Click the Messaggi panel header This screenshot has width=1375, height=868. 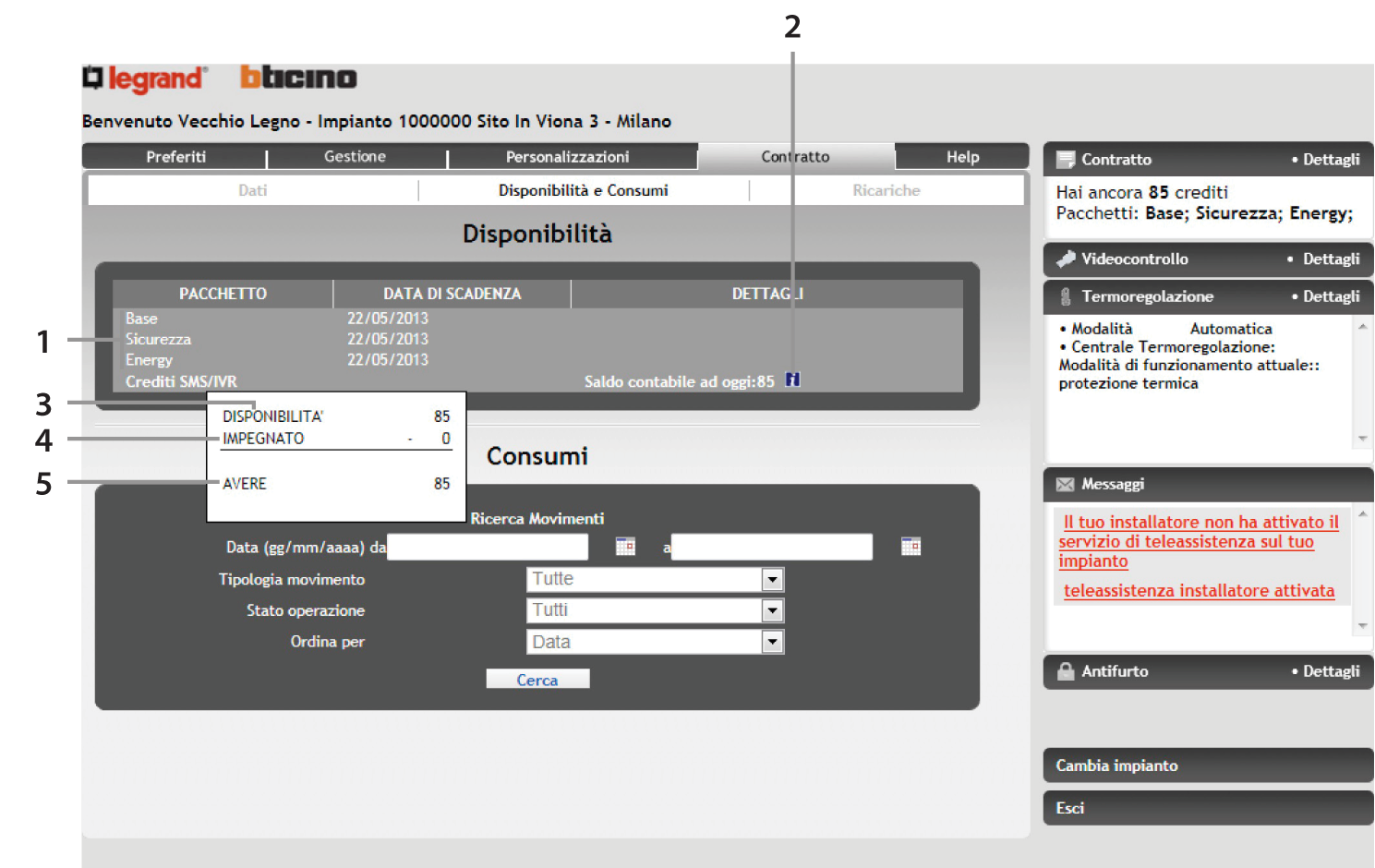tap(1209, 484)
